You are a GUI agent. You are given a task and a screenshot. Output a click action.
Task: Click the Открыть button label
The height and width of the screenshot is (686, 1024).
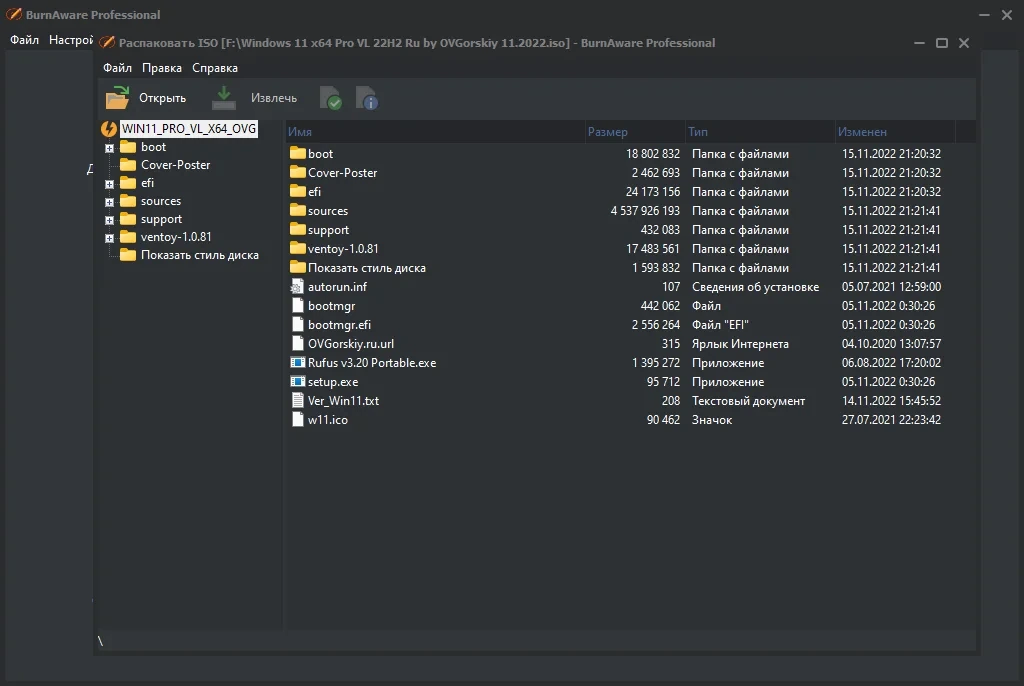(163, 98)
